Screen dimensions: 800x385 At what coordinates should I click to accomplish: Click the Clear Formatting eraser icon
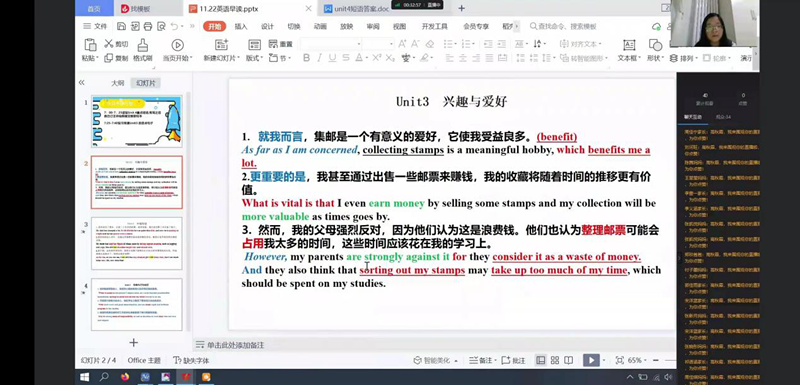pyautogui.click(x=430, y=44)
